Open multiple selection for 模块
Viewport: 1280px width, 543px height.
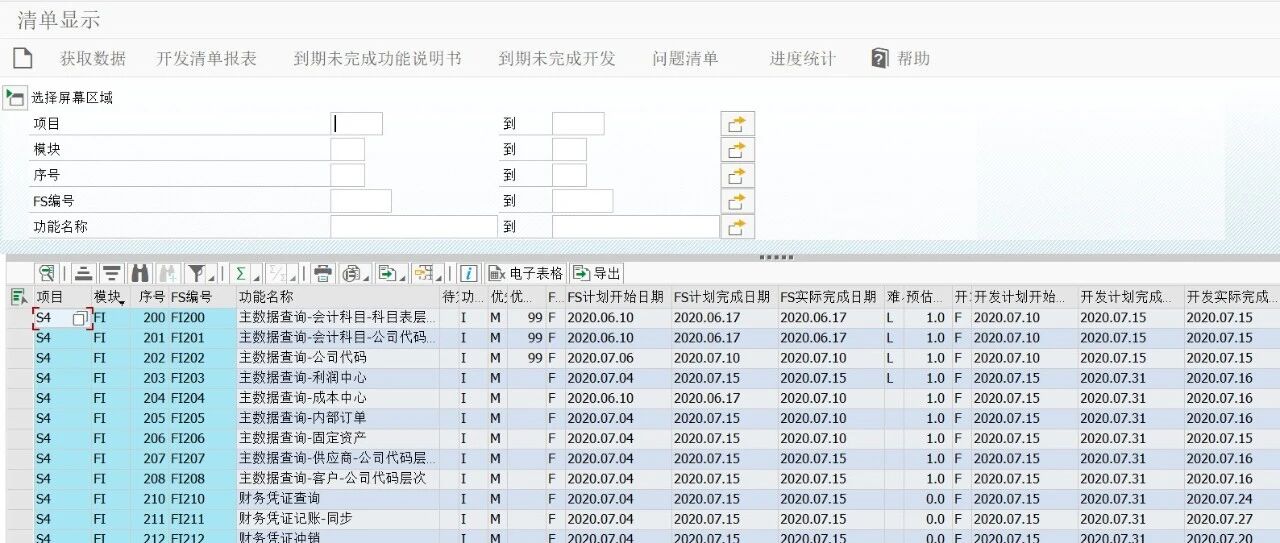(x=737, y=150)
